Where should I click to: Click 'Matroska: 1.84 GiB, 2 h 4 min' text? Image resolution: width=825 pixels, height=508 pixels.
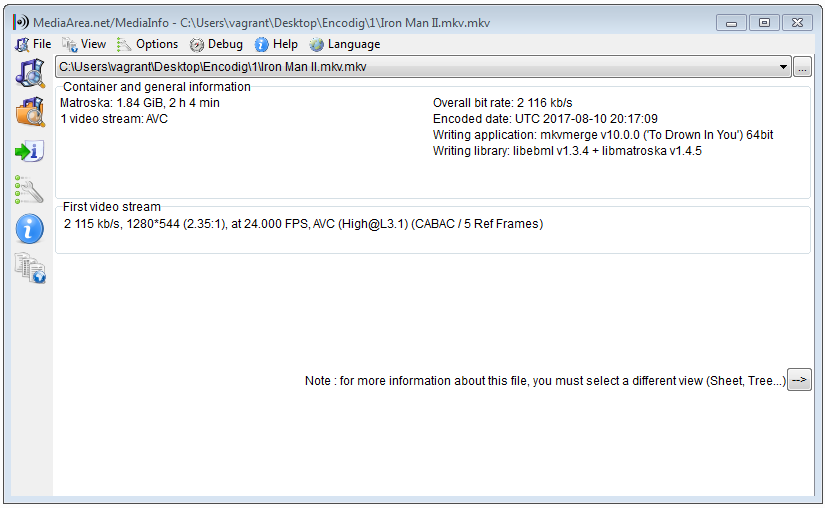[x=140, y=103]
